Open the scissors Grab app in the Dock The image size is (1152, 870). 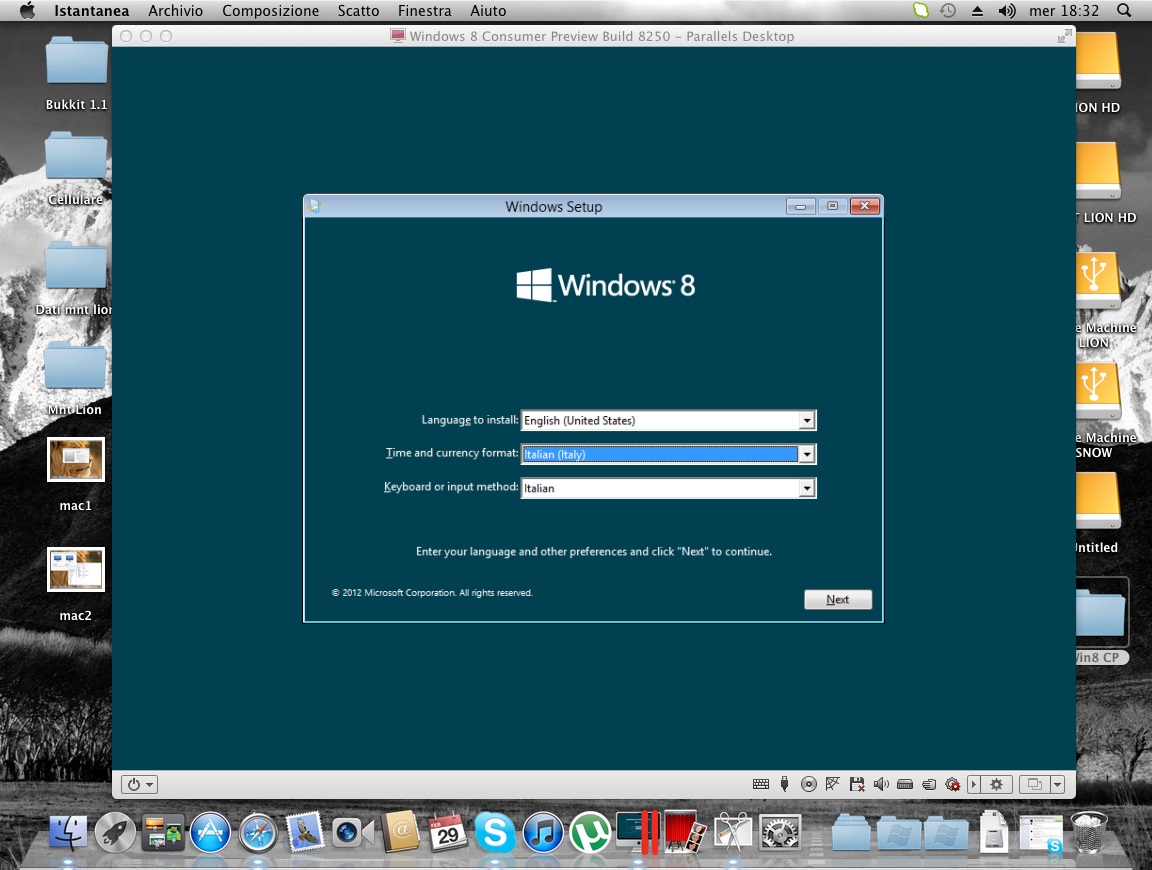tap(732, 832)
